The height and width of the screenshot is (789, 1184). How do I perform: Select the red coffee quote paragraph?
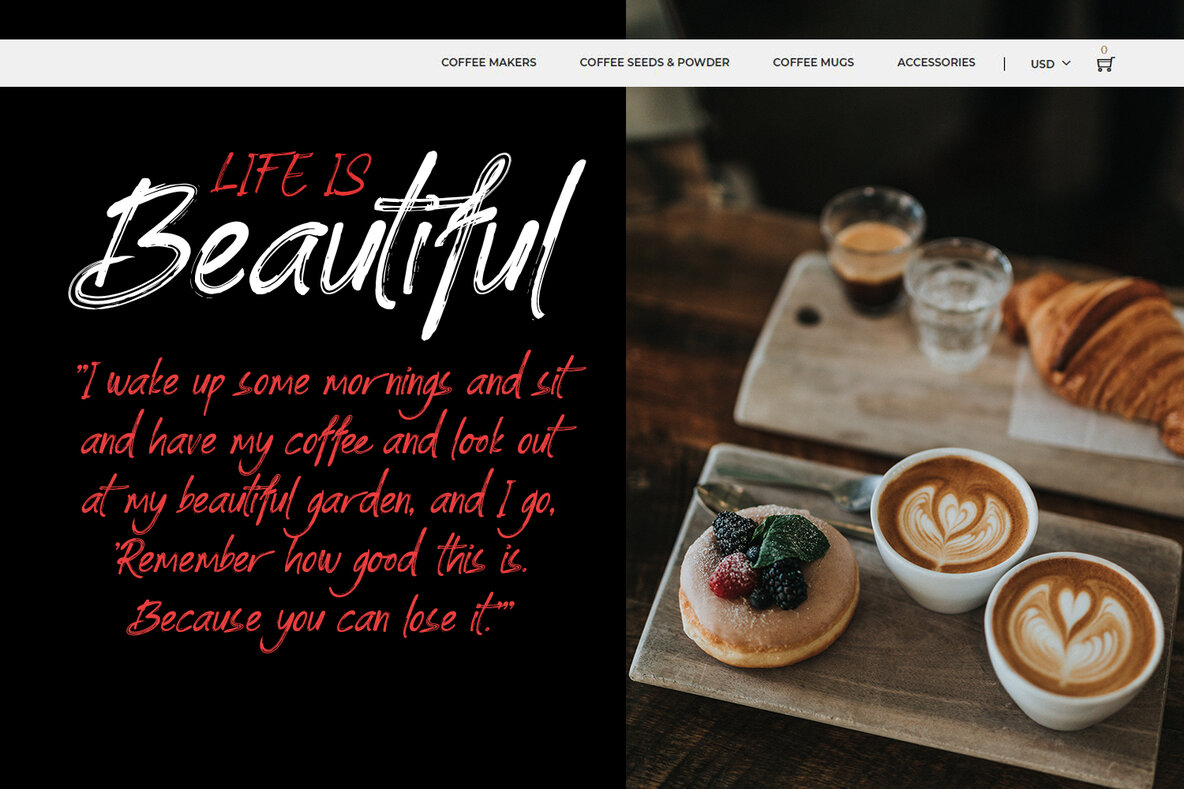tap(328, 500)
